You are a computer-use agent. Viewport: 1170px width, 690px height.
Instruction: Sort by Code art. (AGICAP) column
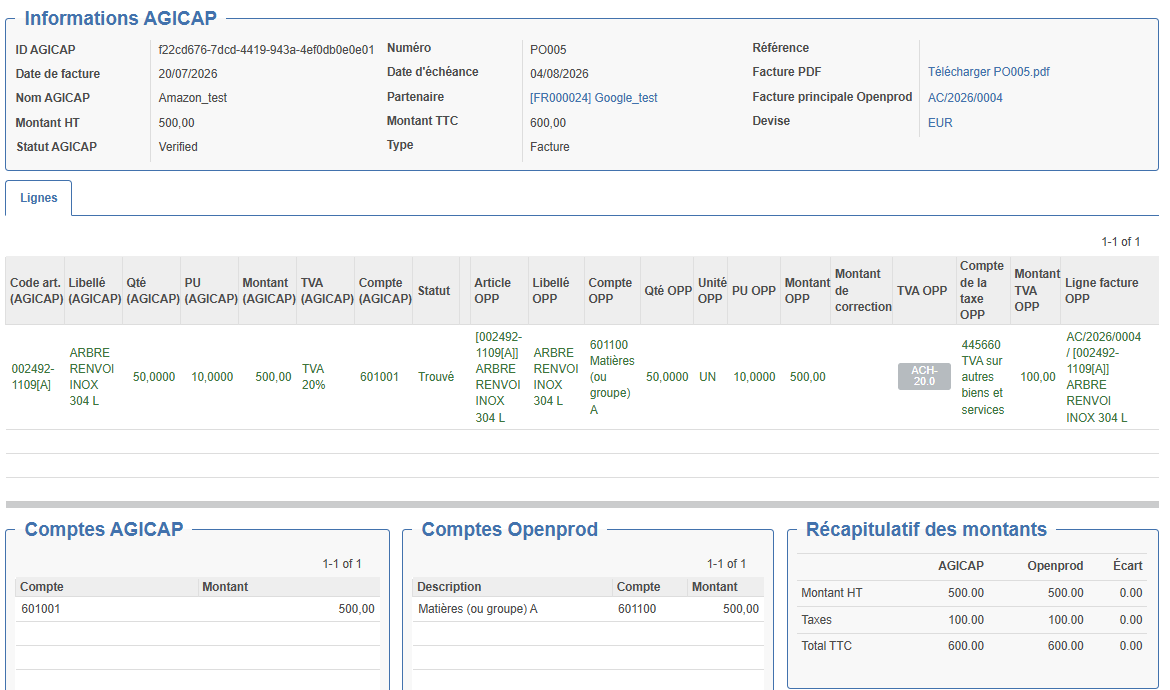coord(35,291)
